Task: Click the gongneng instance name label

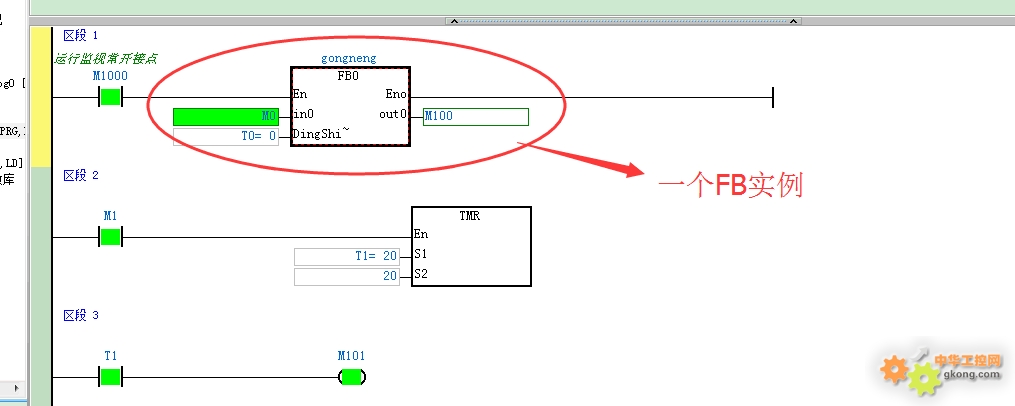Action: click(349, 59)
